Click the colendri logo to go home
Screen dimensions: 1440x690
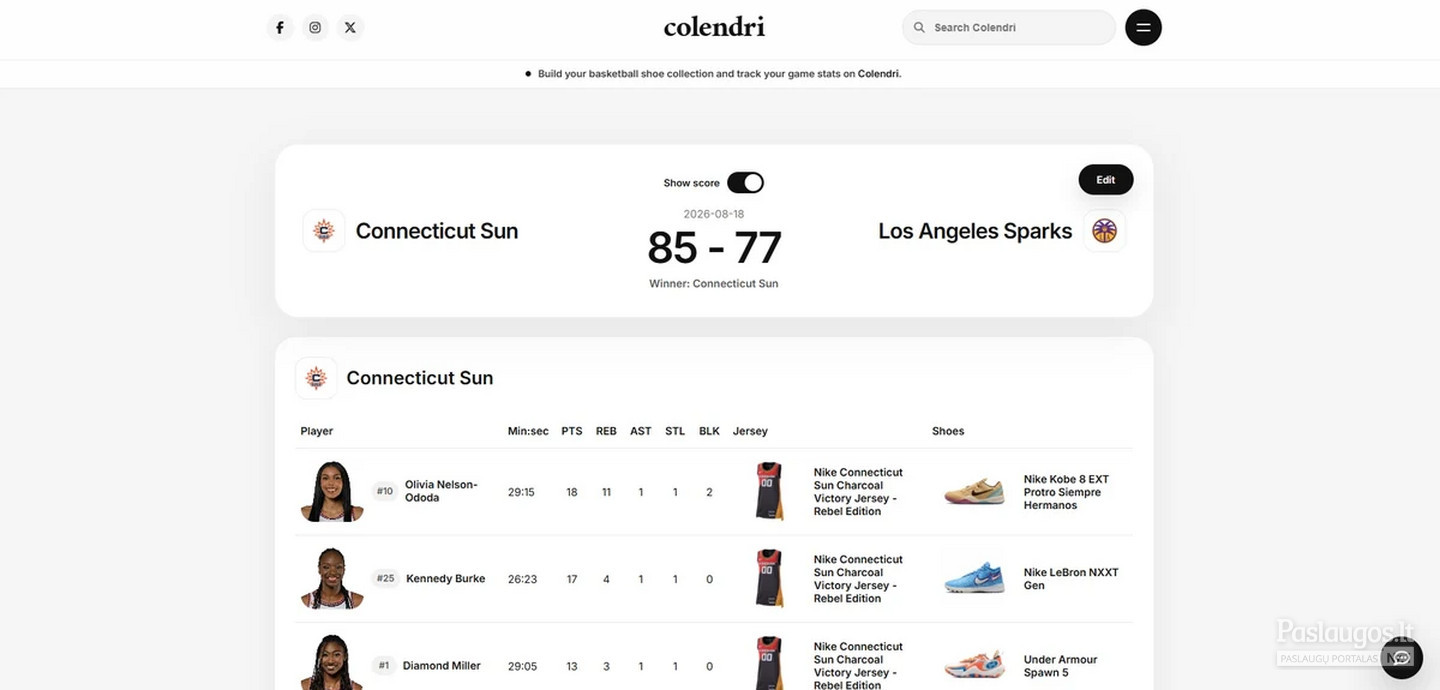pos(714,27)
